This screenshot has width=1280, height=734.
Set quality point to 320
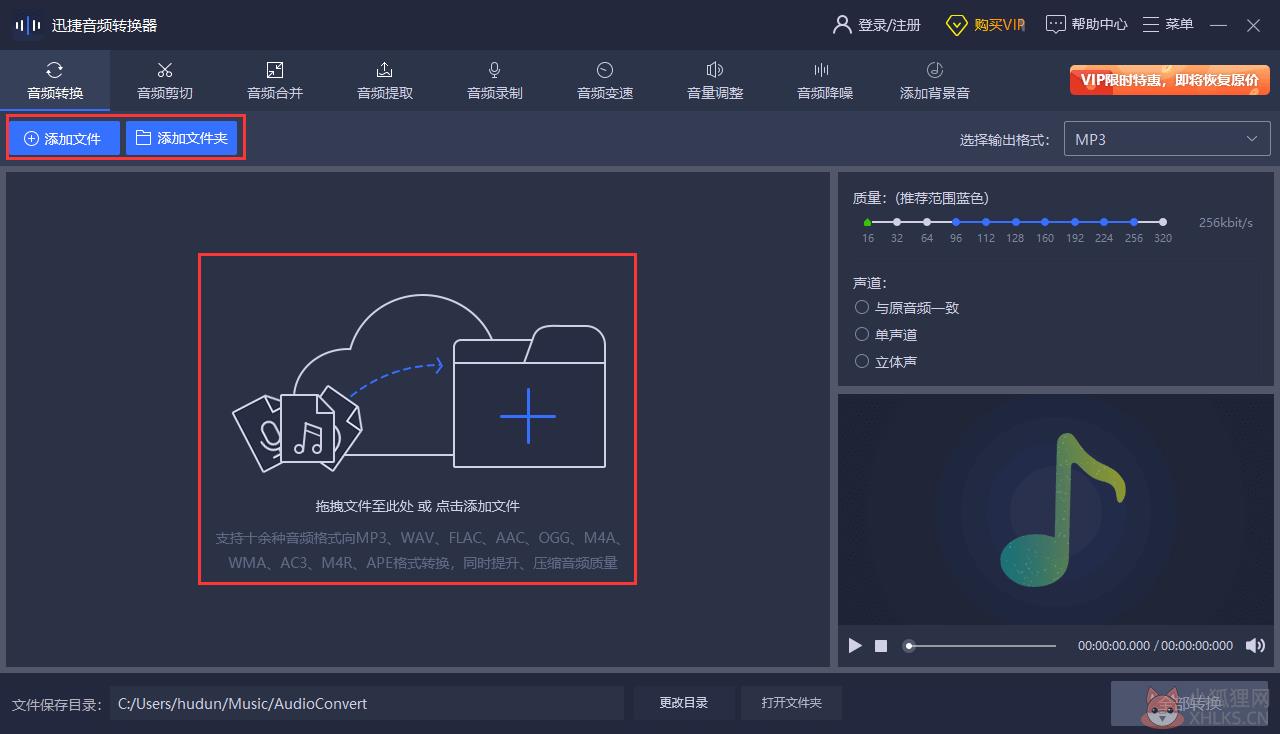click(x=1163, y=222)
